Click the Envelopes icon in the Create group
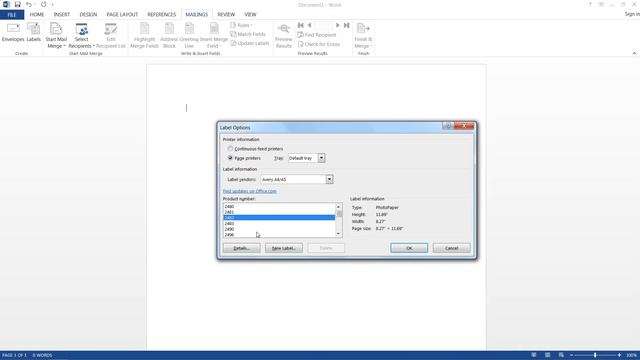 tap(13, 33)
